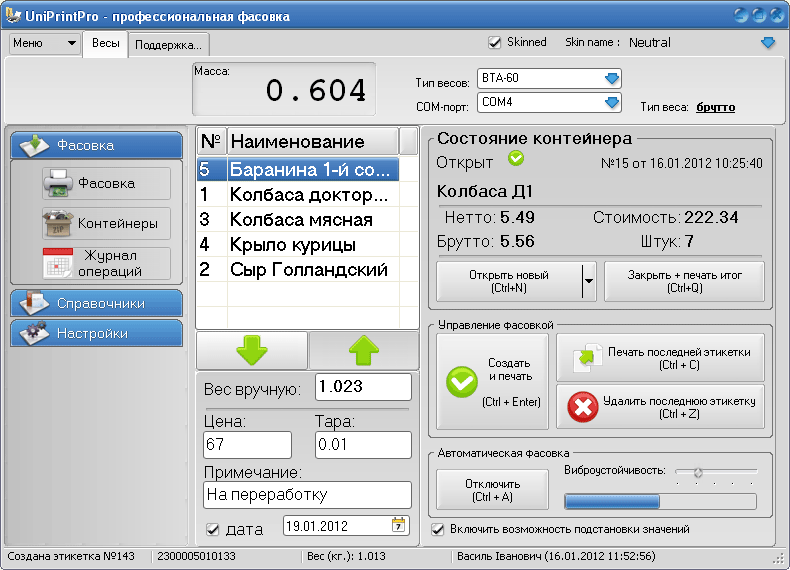Image resolution: width=790 pixels, height=570 pixels.
Task: Toggle the дата checkbox
Action: [213, 529]
